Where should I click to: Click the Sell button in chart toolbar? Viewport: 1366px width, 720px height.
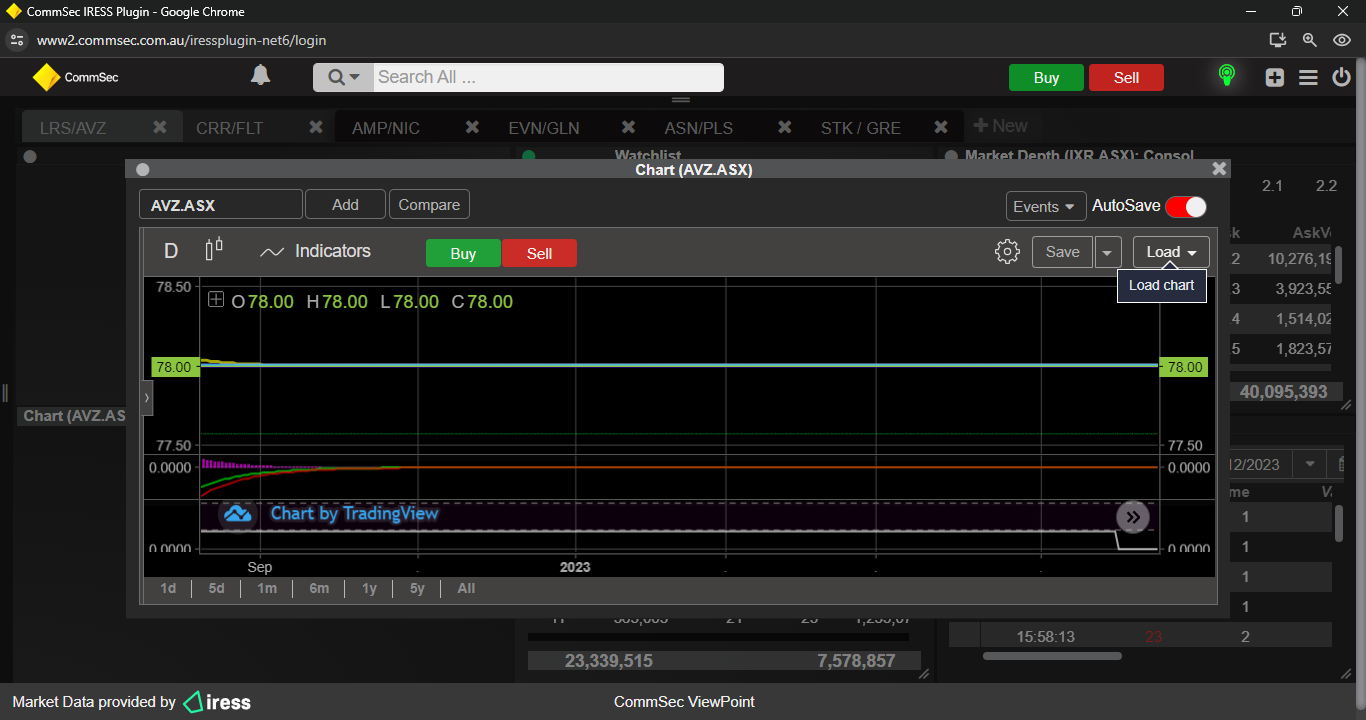[539, 253]
